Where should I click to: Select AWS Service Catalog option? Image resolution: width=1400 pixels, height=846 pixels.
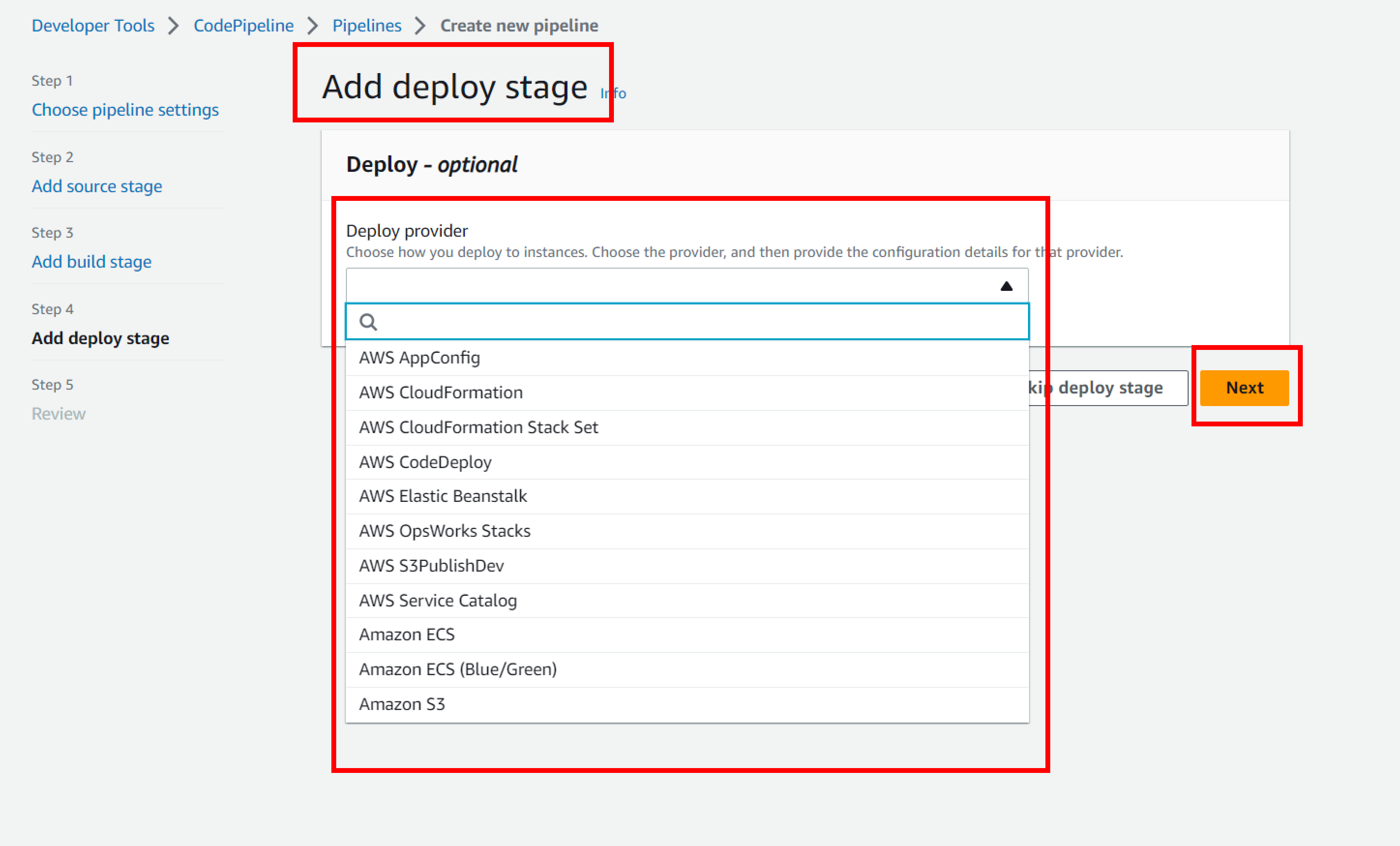pos(687,601)
